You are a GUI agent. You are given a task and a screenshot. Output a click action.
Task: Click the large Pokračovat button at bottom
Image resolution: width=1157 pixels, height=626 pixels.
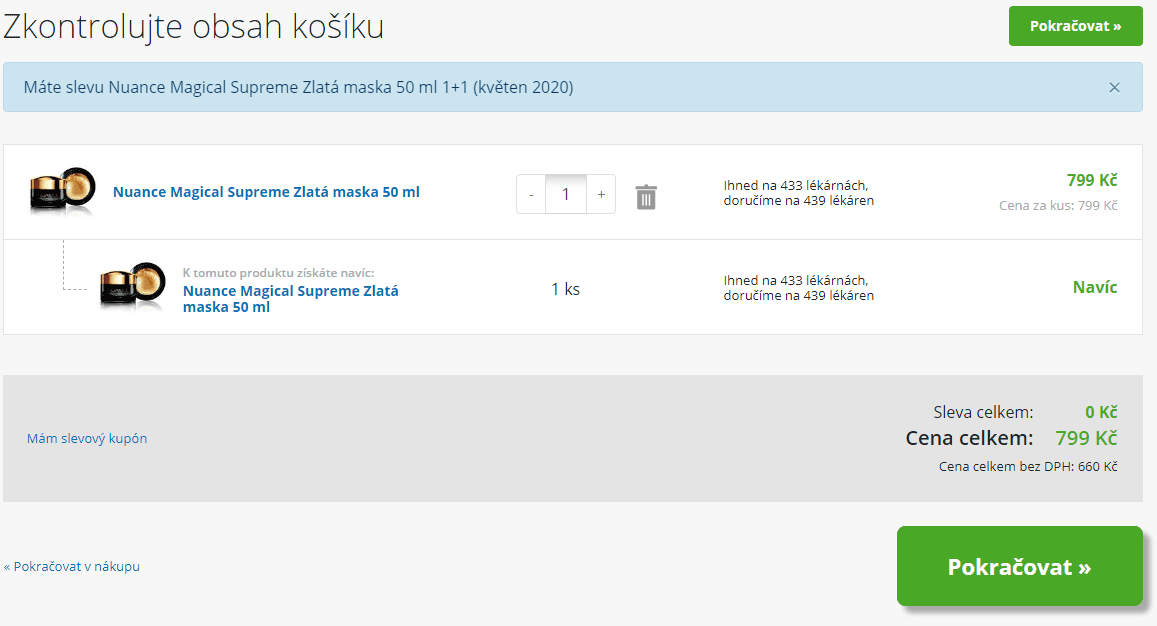(x=1019, y=566)
